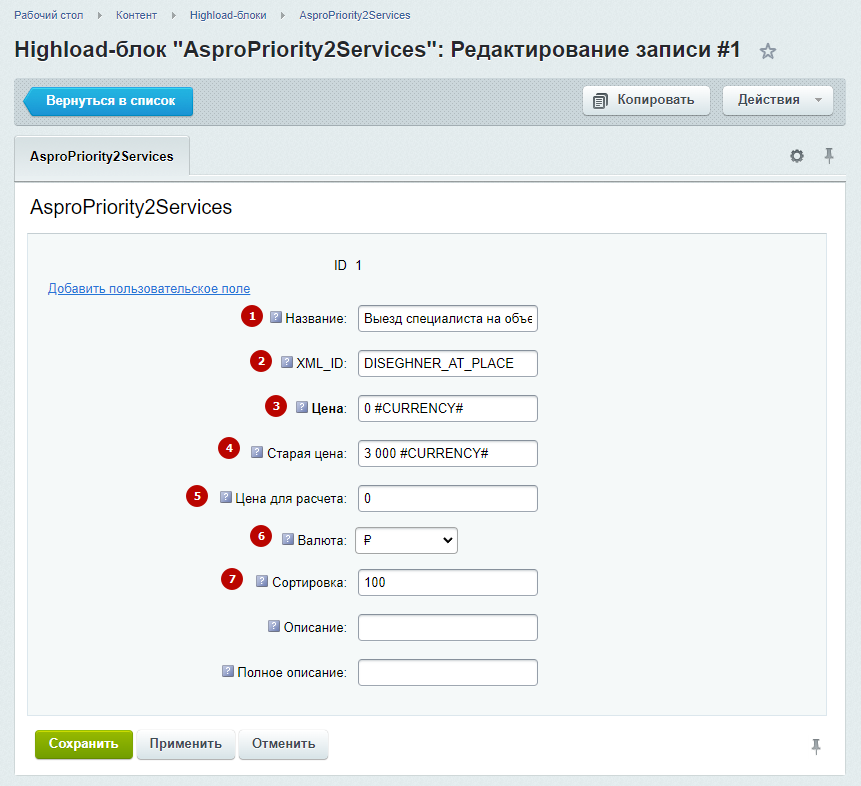
Task: Add page to favorites with star icon
Action: (x=768, y=52)
